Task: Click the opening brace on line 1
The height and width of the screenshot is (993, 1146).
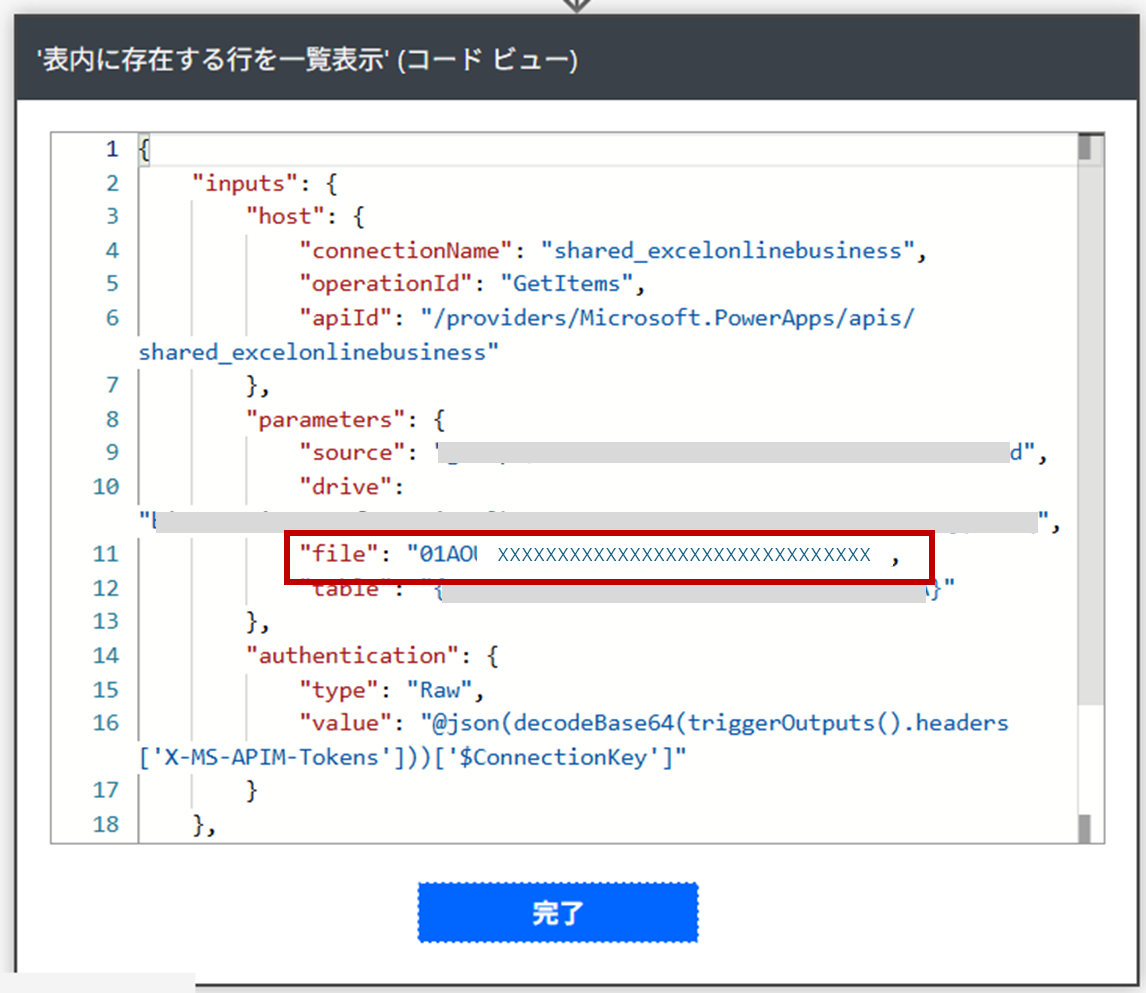Action: 145,150
